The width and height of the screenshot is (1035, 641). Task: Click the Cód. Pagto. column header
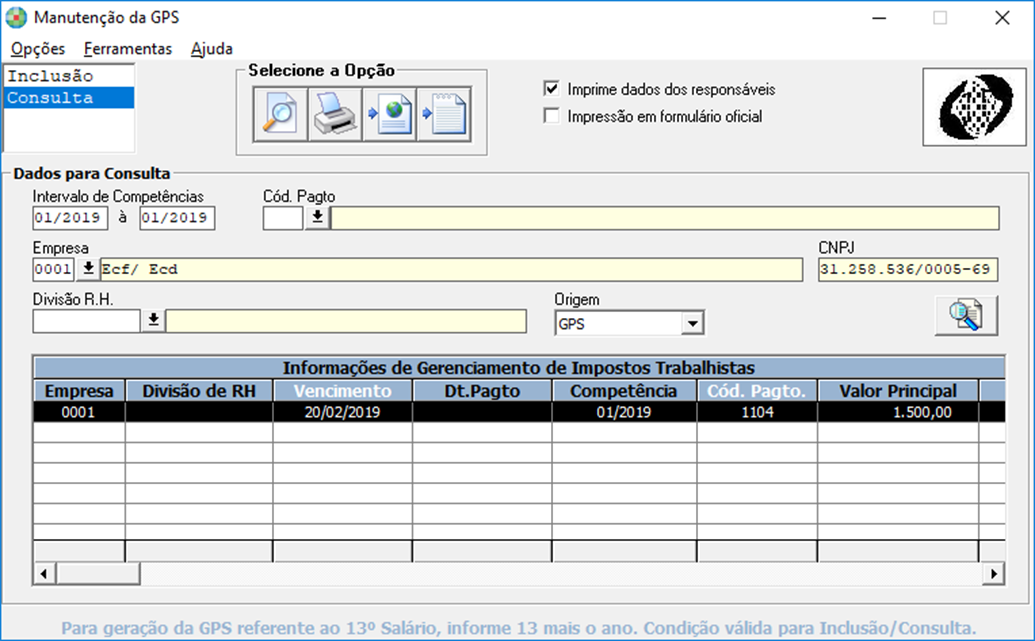757,391
